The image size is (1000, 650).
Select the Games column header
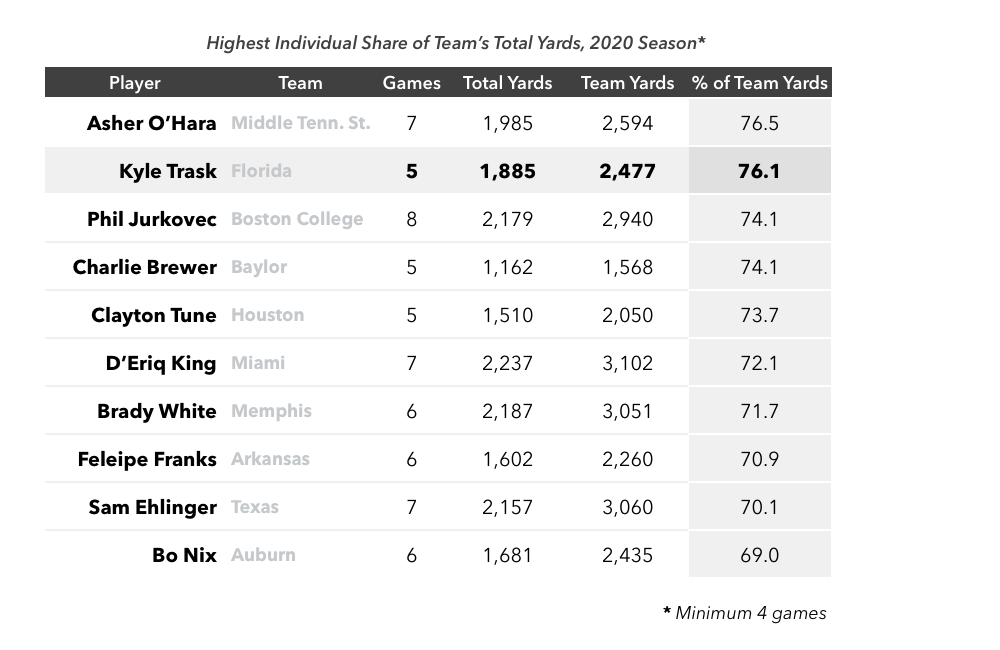click(x=411, y=83)
